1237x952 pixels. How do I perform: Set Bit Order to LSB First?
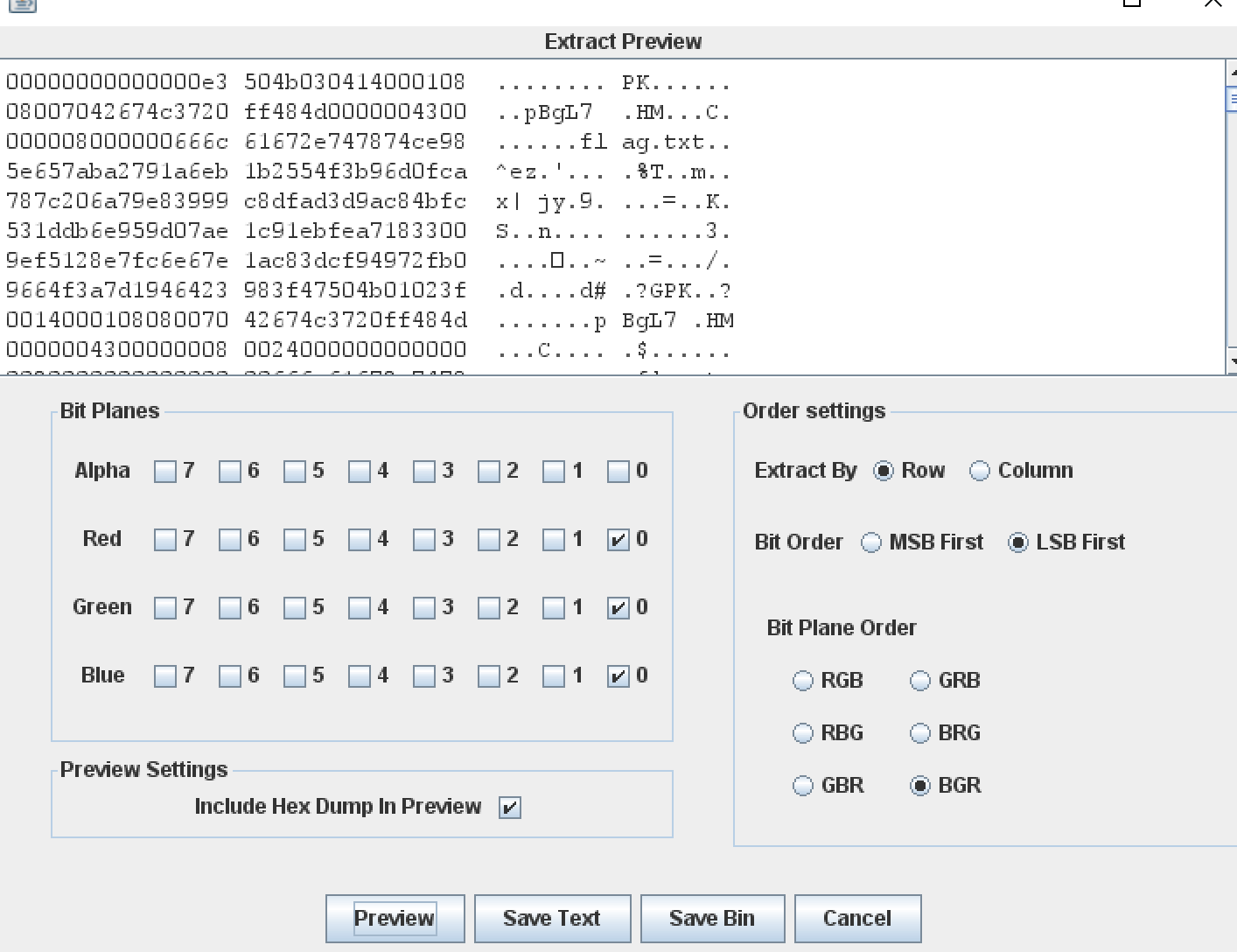tap(1018, 542)
